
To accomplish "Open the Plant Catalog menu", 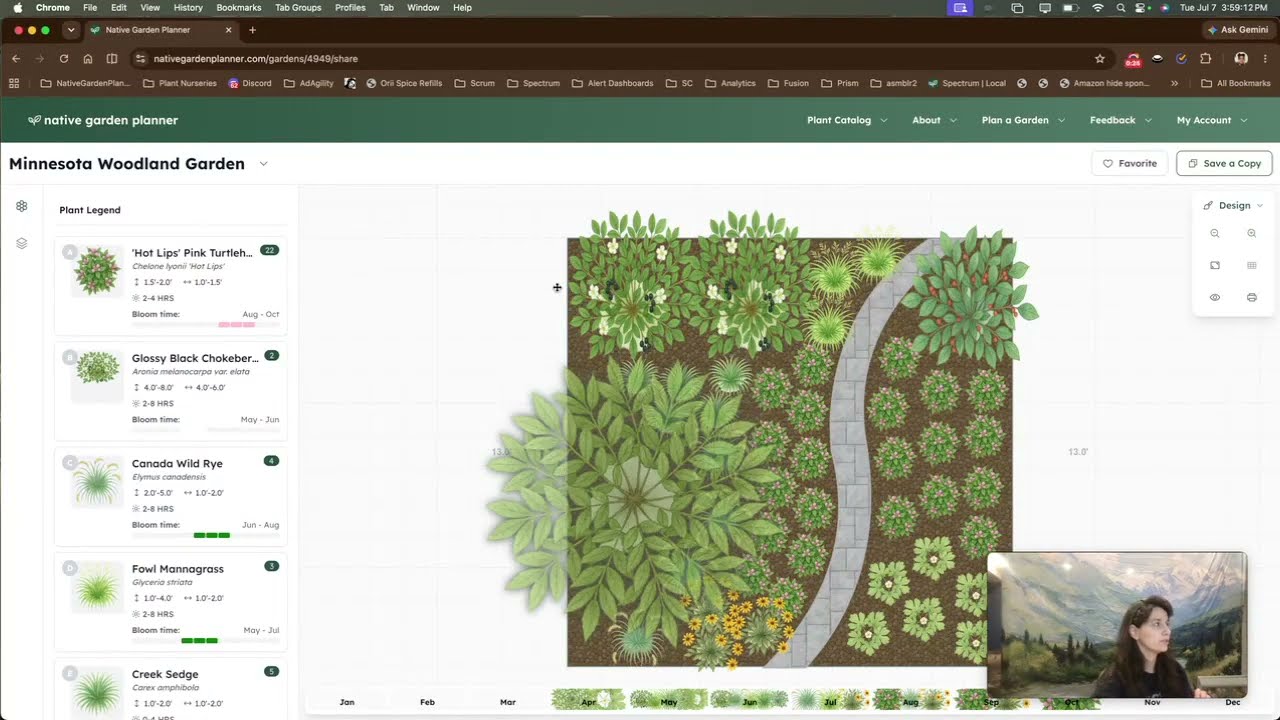I will [847, 120].
